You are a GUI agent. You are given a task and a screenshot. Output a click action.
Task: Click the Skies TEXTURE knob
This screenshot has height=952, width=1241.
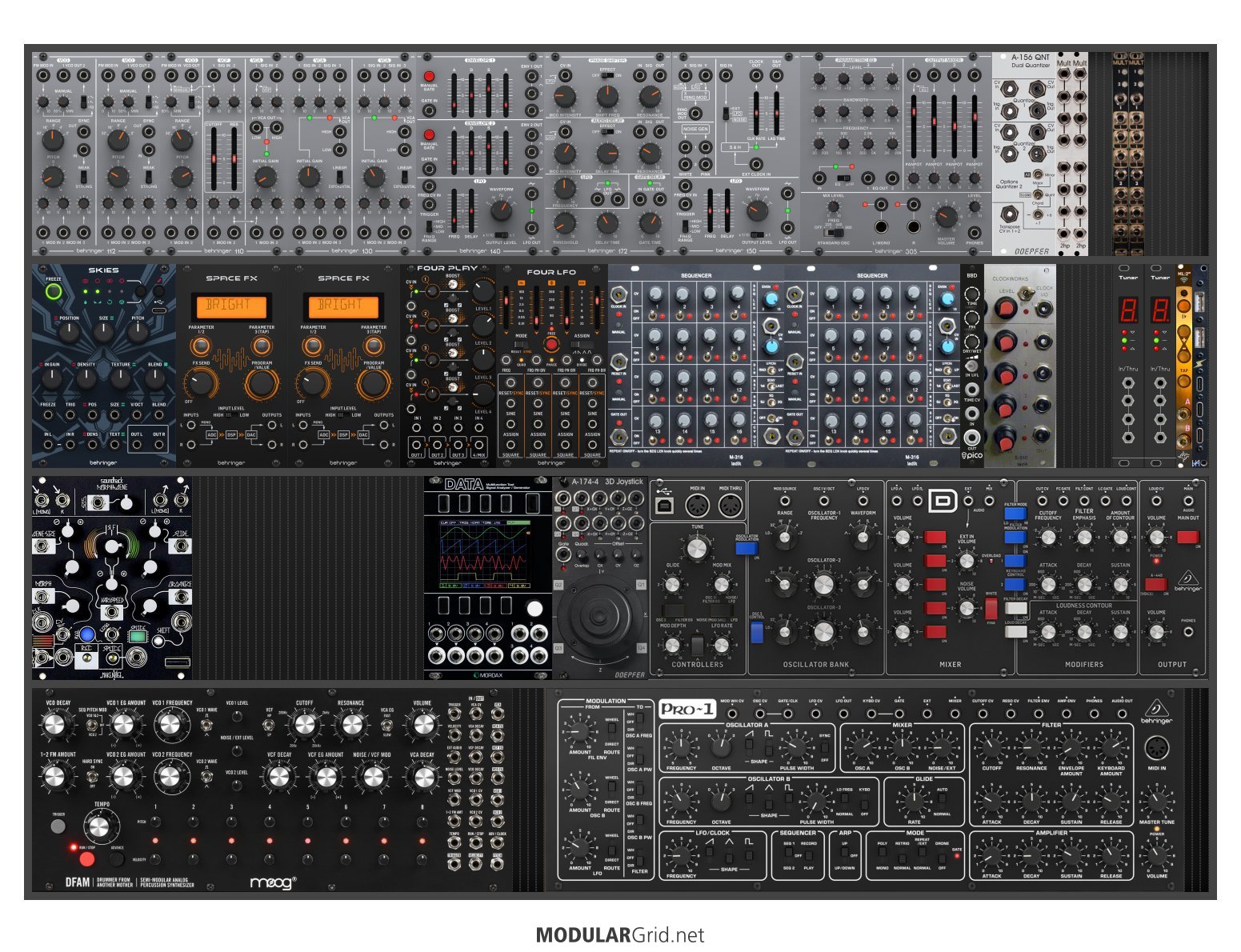click(x=120, y=379)
